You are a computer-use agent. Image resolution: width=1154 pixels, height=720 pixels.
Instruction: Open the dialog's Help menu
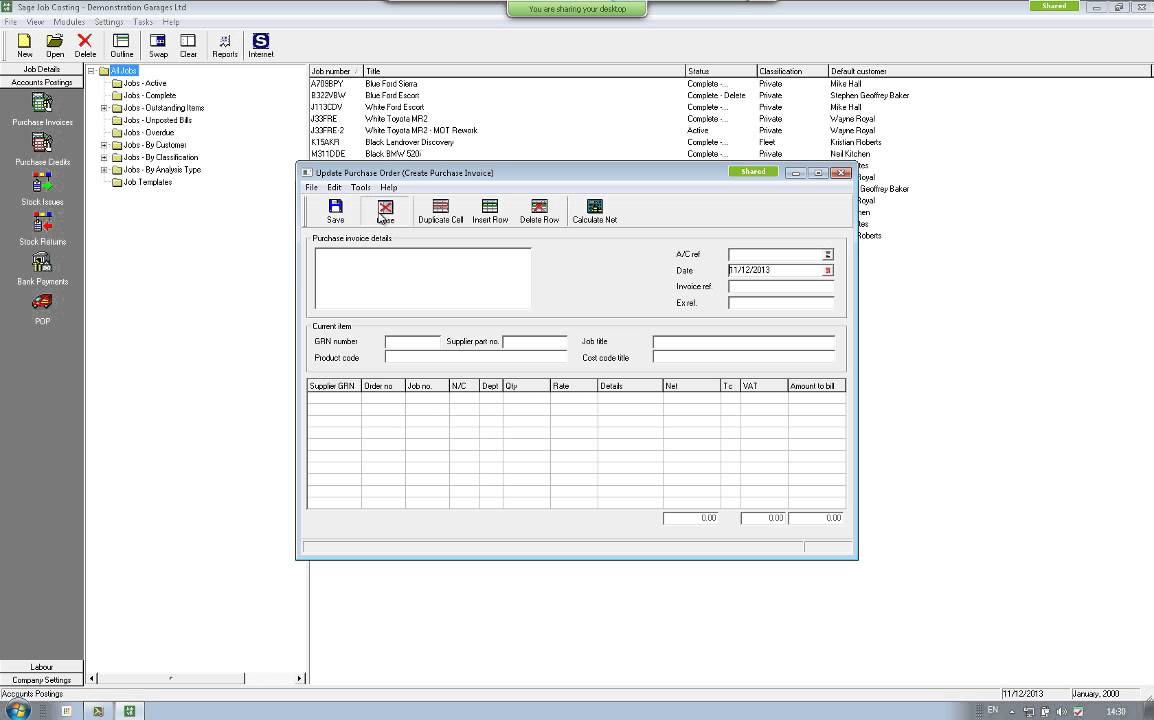pos(389,188)
